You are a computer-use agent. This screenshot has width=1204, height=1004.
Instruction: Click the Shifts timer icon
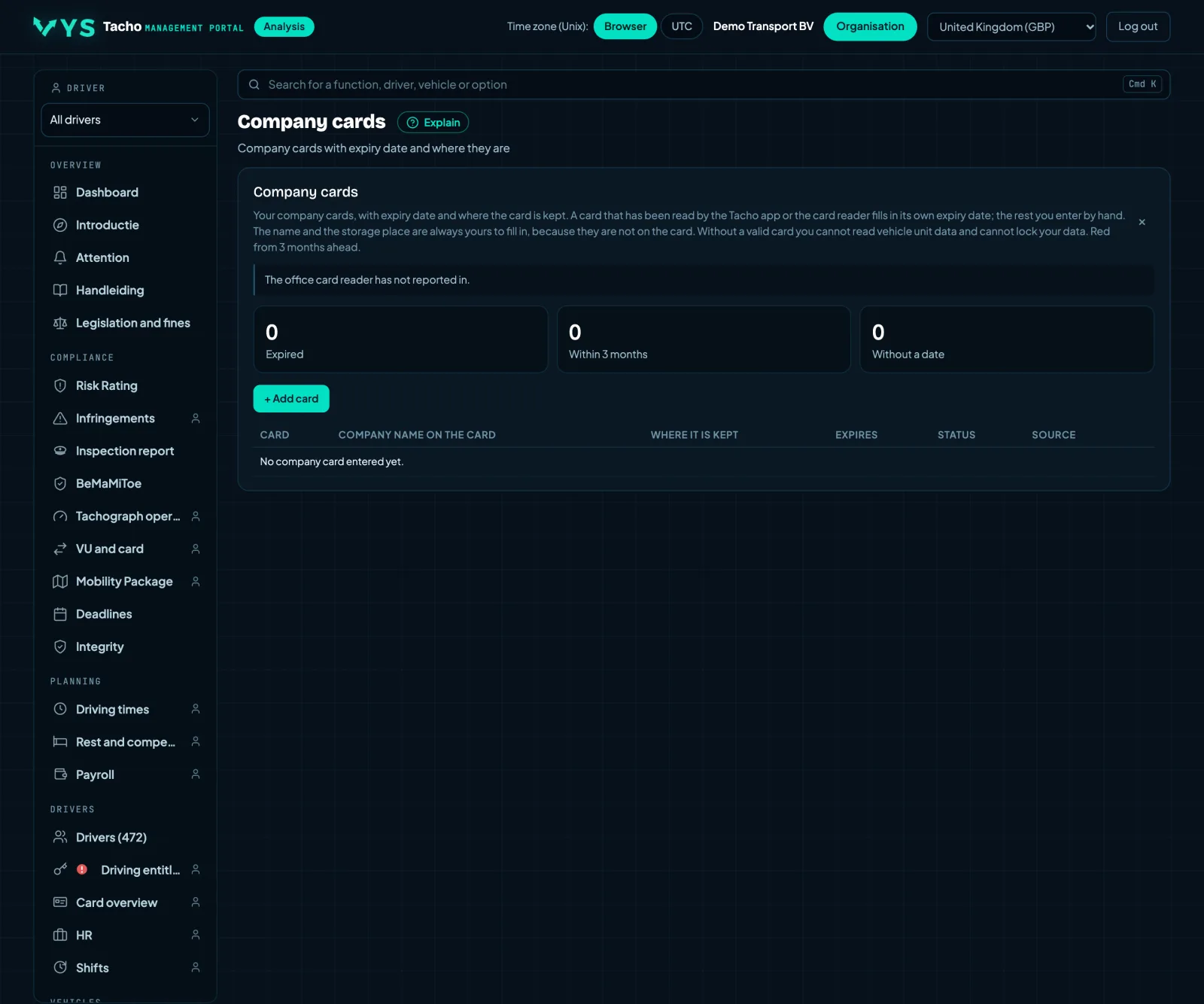[60, 968]
